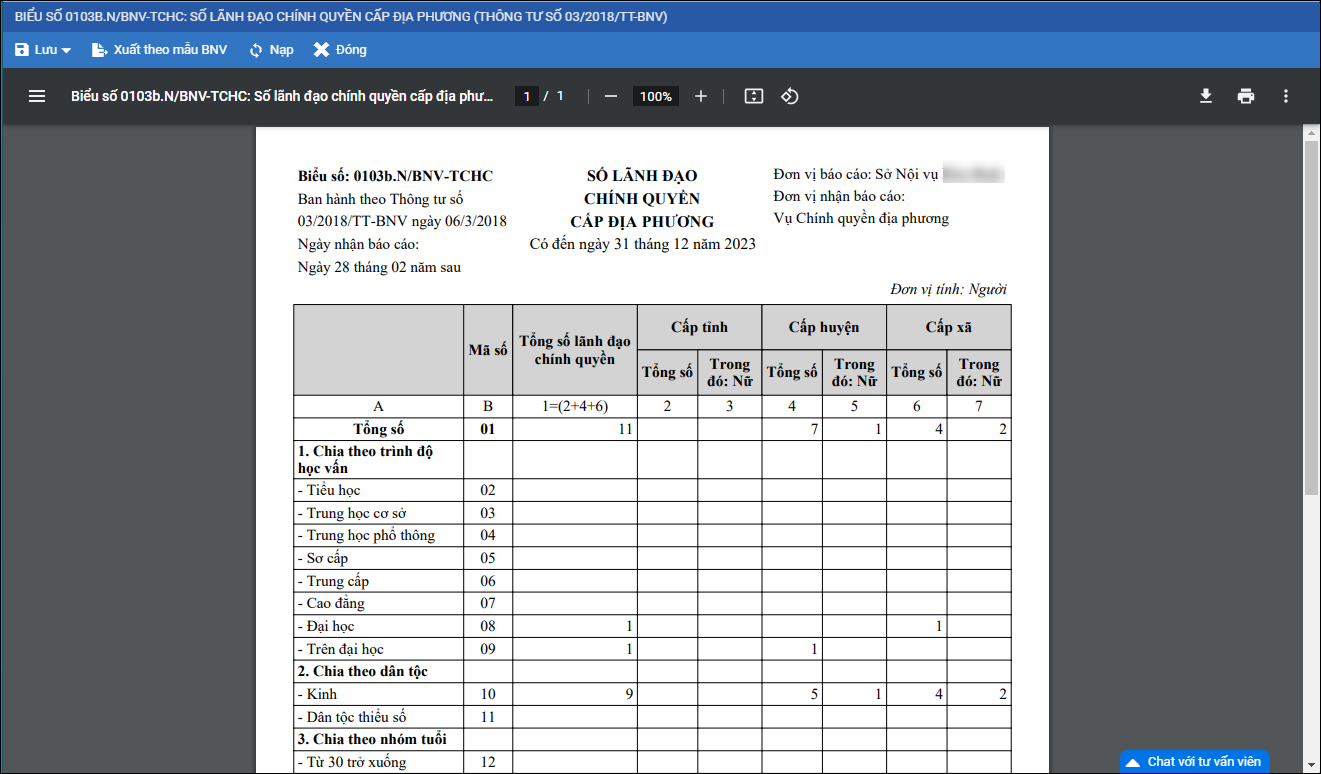1321x774 pixels.
Task: Expand the Chat với tư vấn viên panel
Action: (x=1195, y=762)
